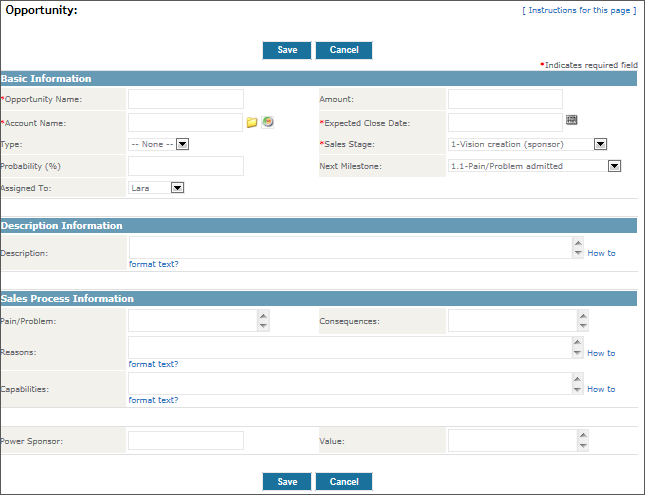
Task: Click the Consequences field's up scroll arrow
Action: coord(583,315)
